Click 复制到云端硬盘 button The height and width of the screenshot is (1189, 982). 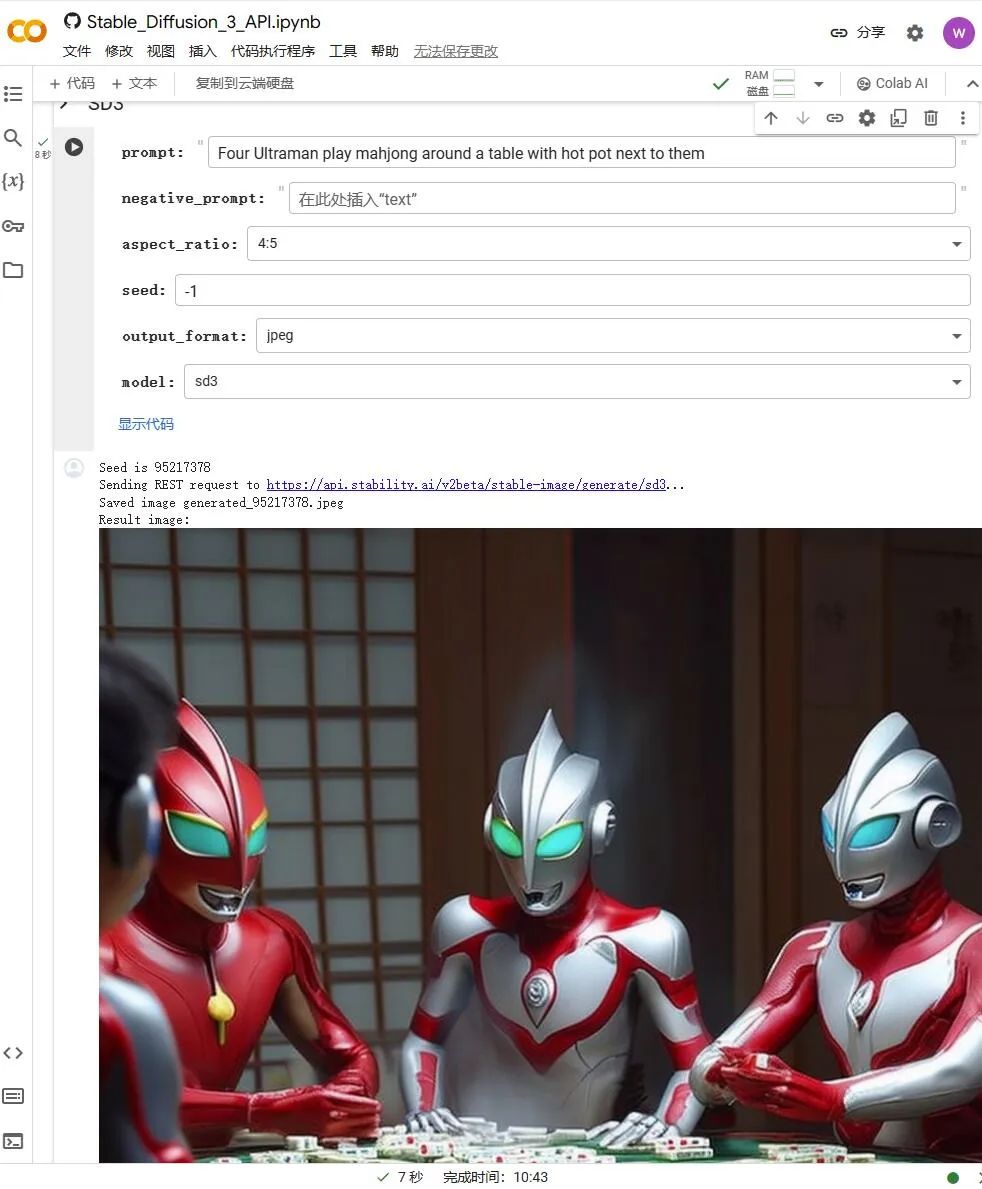click(244, 83)
